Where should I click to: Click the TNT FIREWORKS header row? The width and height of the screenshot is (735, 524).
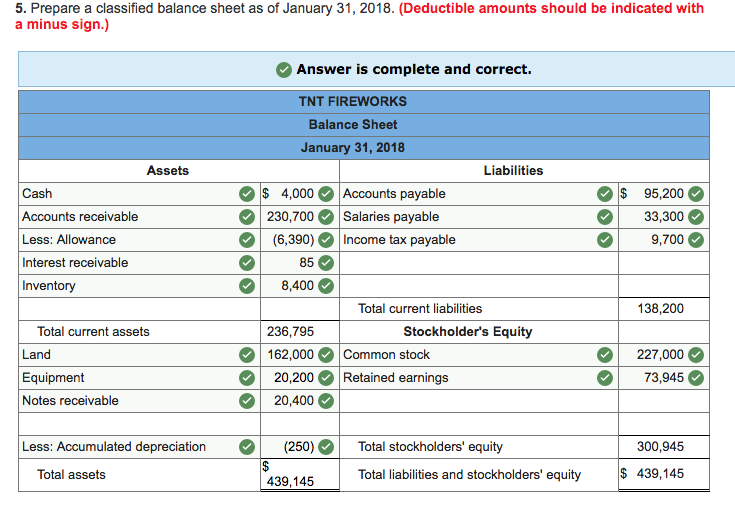[364, 102]
